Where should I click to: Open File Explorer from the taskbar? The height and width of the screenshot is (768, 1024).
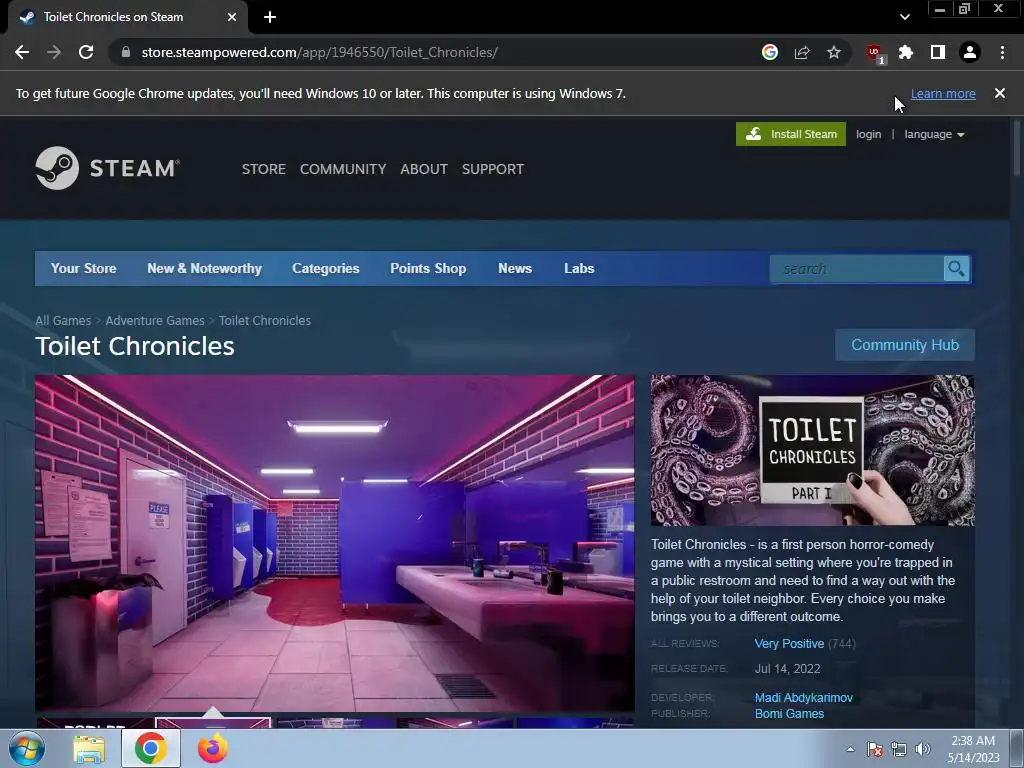pos(89,749)
